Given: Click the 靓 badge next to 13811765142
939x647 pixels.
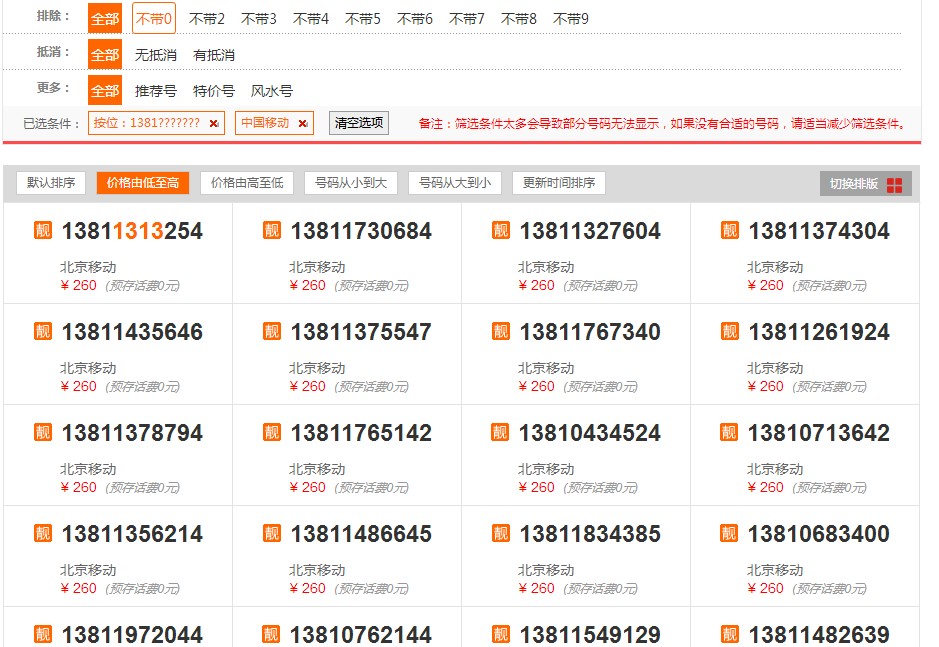Looking at the screenshot, I should pos(271,432).
